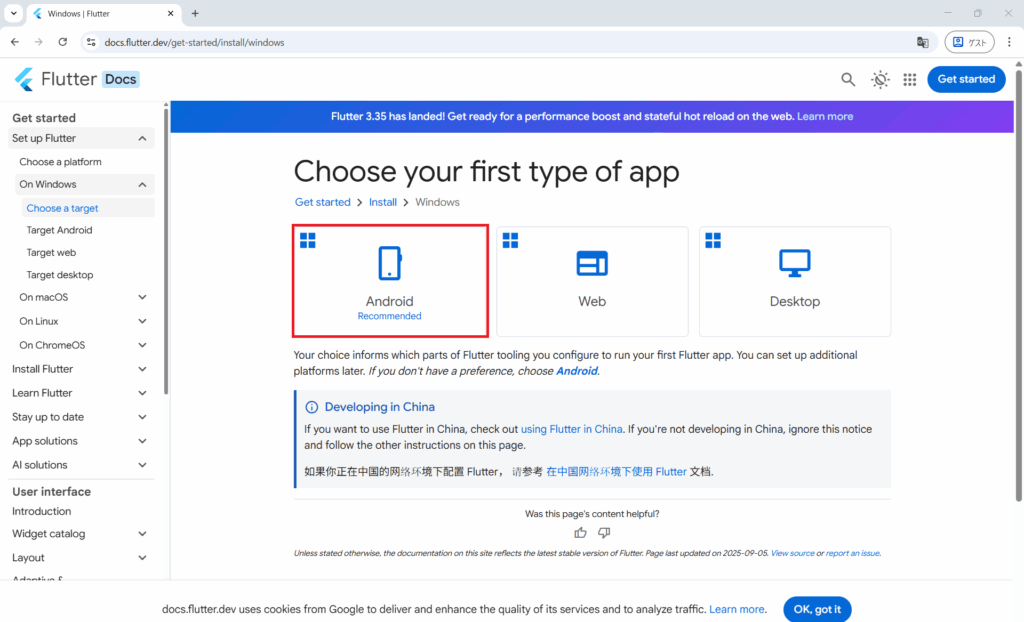Click the using Flutter in China link

point(571,429)
